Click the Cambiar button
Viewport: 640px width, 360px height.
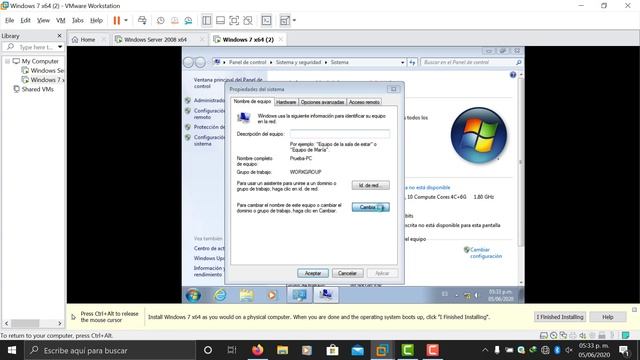coord(371,207)
